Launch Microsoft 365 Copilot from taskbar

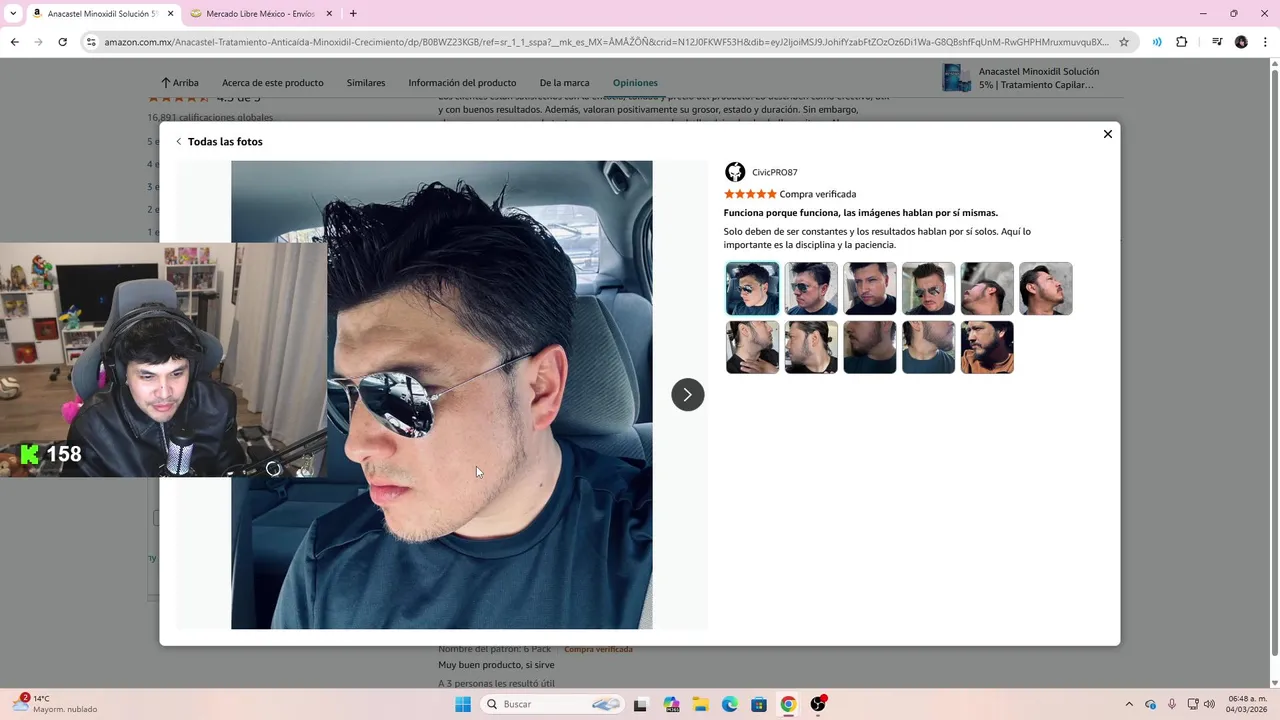(670, 704)
